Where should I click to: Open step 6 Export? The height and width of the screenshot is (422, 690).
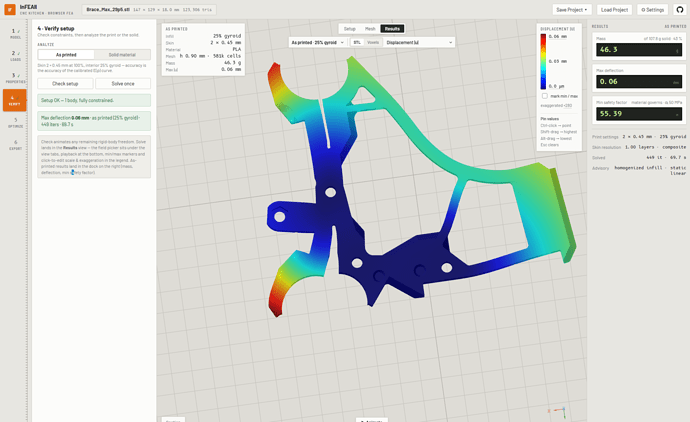click(x=15, y=145)
